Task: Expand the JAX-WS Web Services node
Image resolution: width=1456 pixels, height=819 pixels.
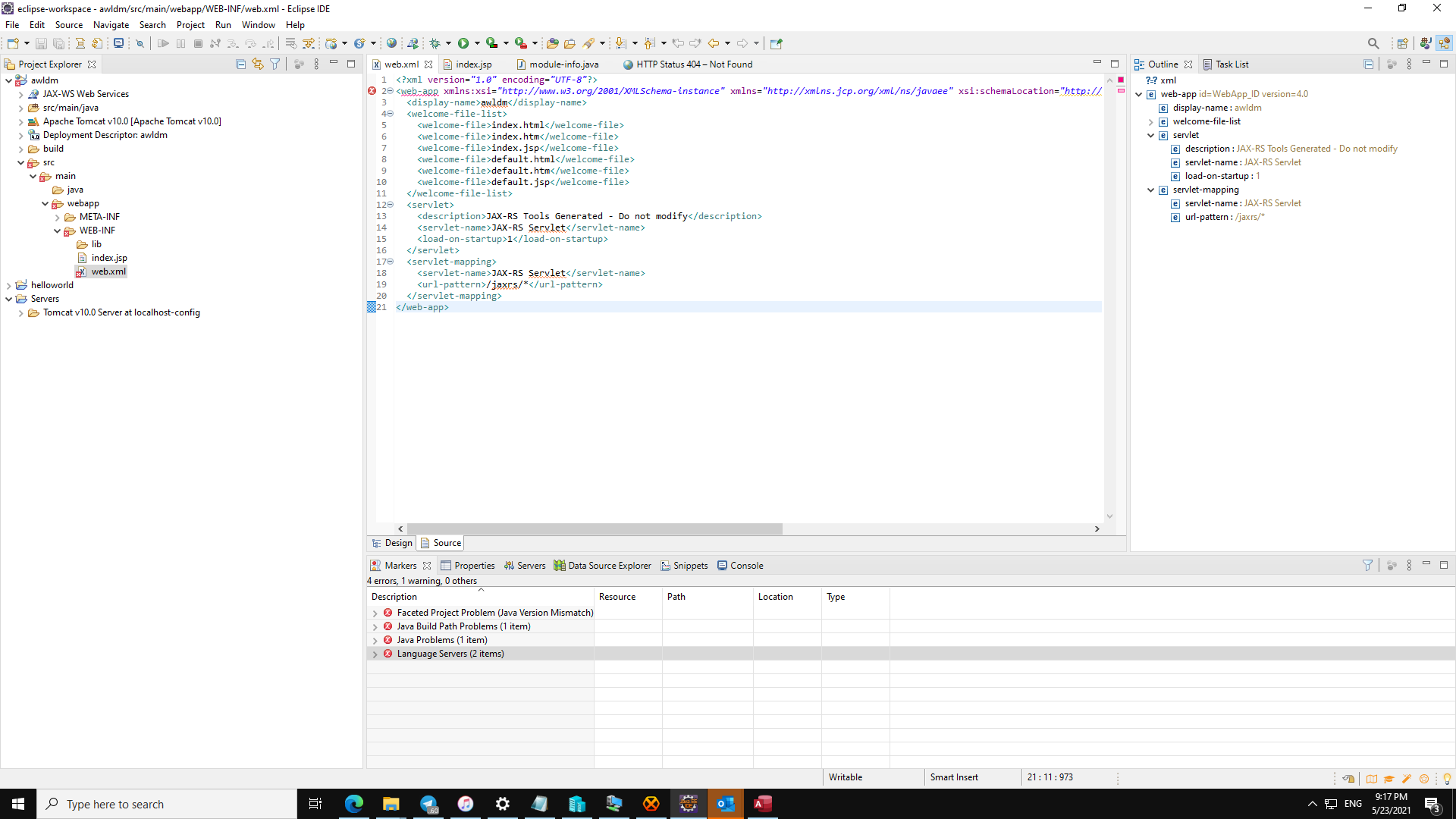Action: (x=20, y=95)
